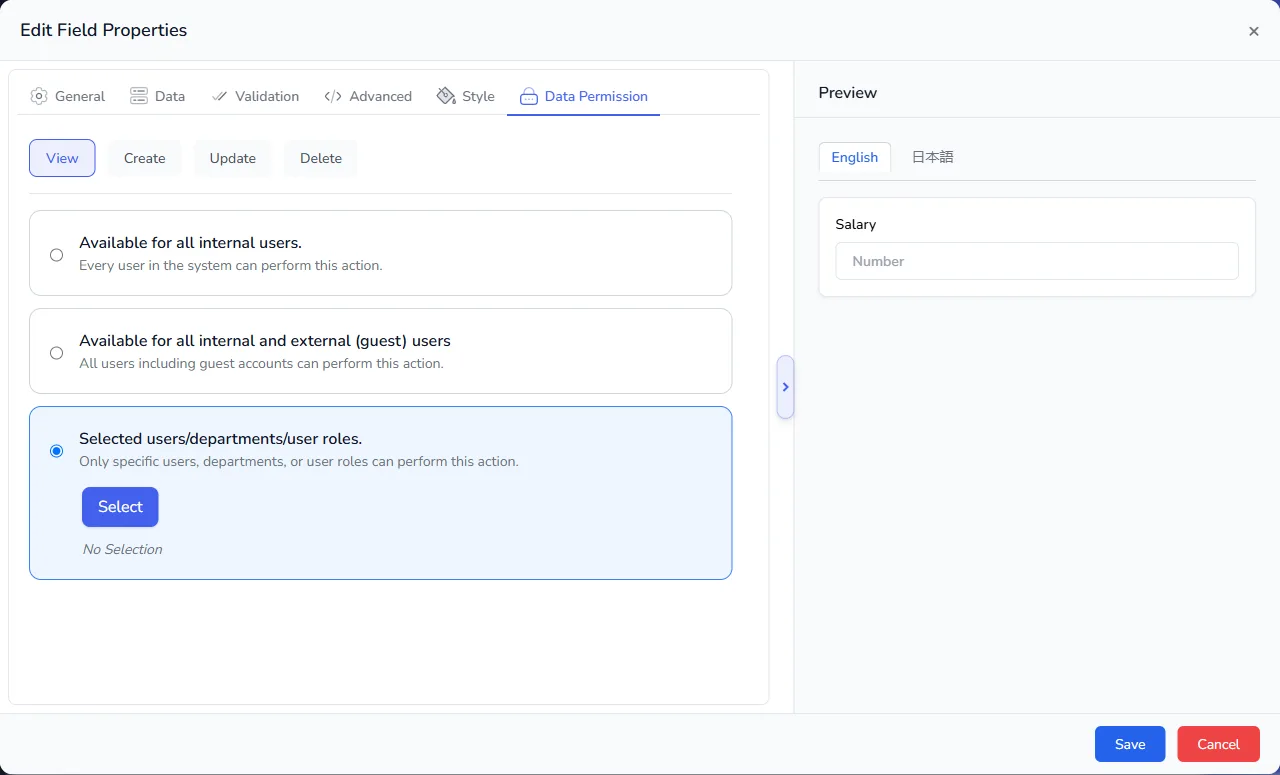Choose the internal and external guest users radio
The image size is (1280, 775).
56,353
